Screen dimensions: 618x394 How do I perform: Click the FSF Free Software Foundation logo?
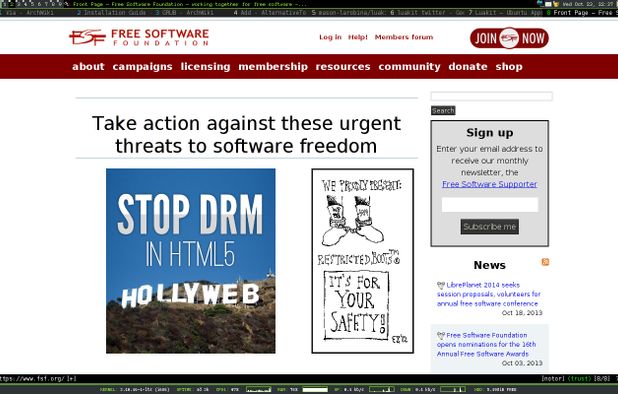tap(139, 37)
